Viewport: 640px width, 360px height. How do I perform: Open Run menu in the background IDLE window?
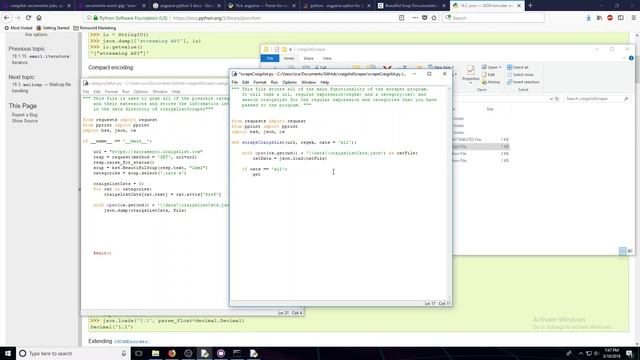pyautogui.click(x=125, y=92)
